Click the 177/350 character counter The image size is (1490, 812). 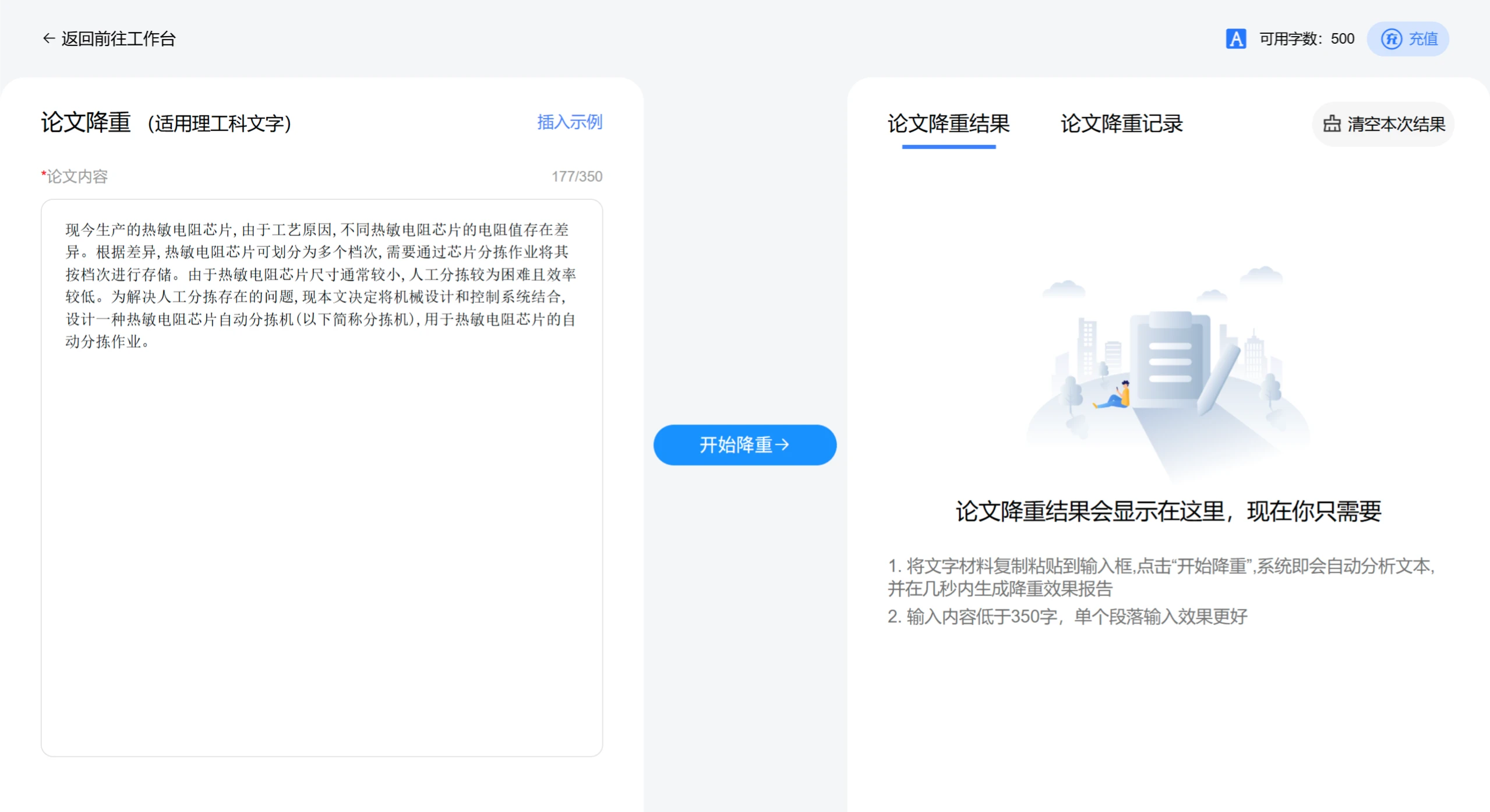coord(577,176)
